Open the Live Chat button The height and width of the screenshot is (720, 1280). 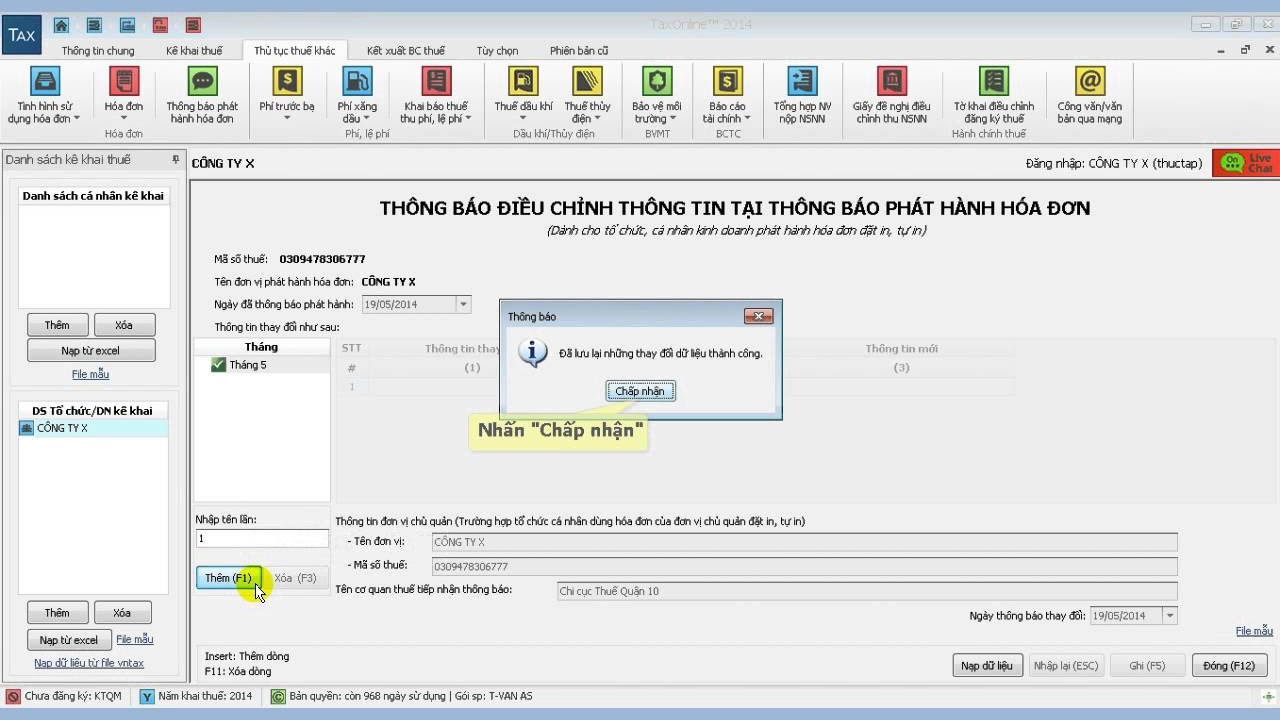1245,163
